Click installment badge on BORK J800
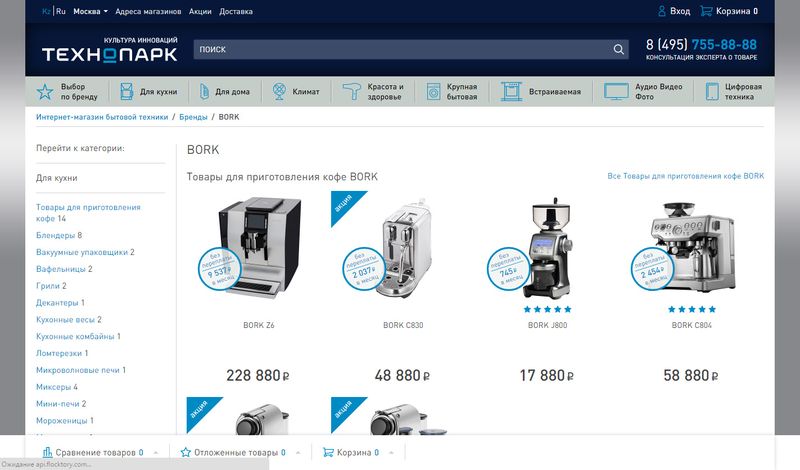 (x=508, y=269)
